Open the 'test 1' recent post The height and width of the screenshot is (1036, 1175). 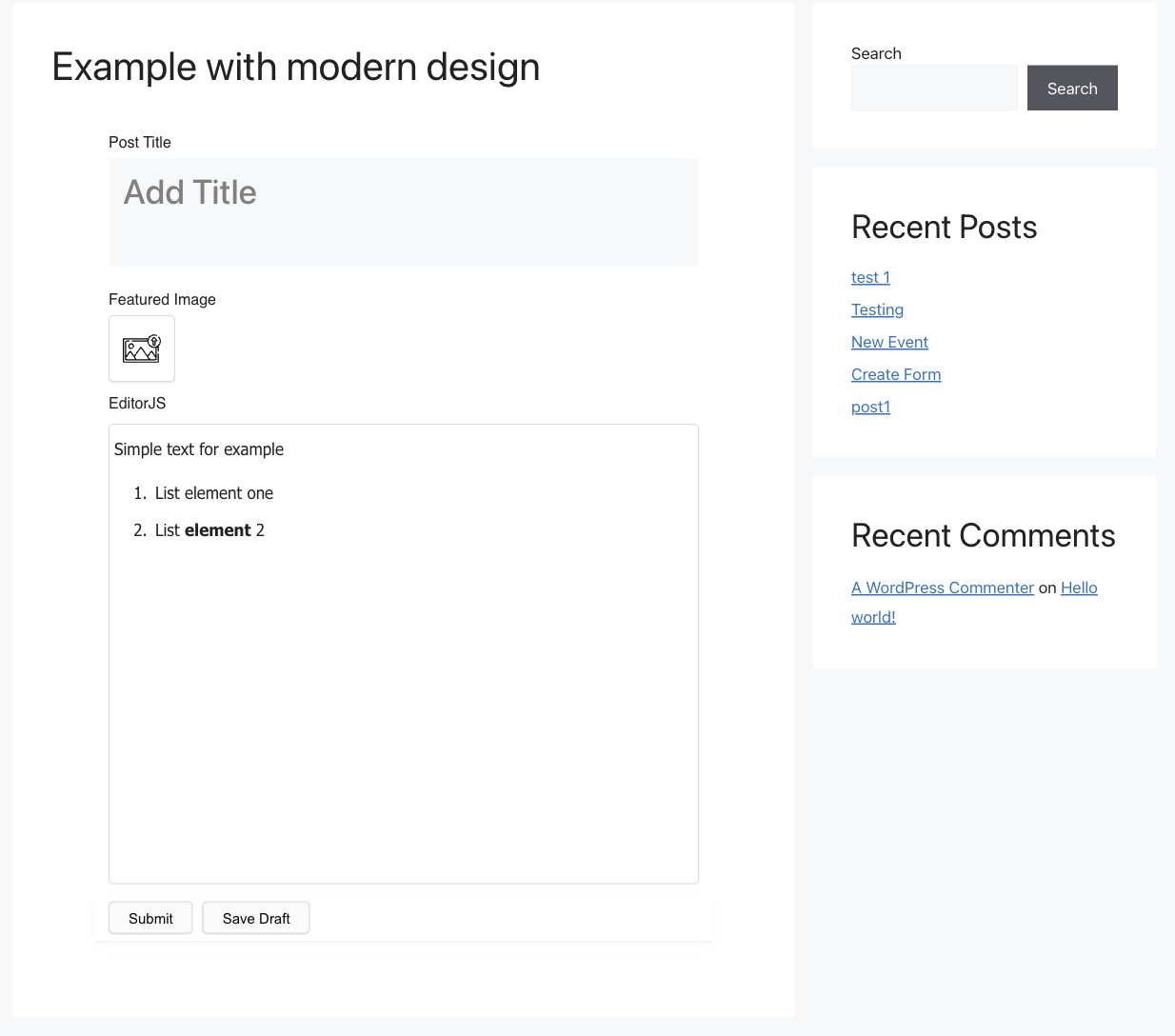tap(870, 277)
